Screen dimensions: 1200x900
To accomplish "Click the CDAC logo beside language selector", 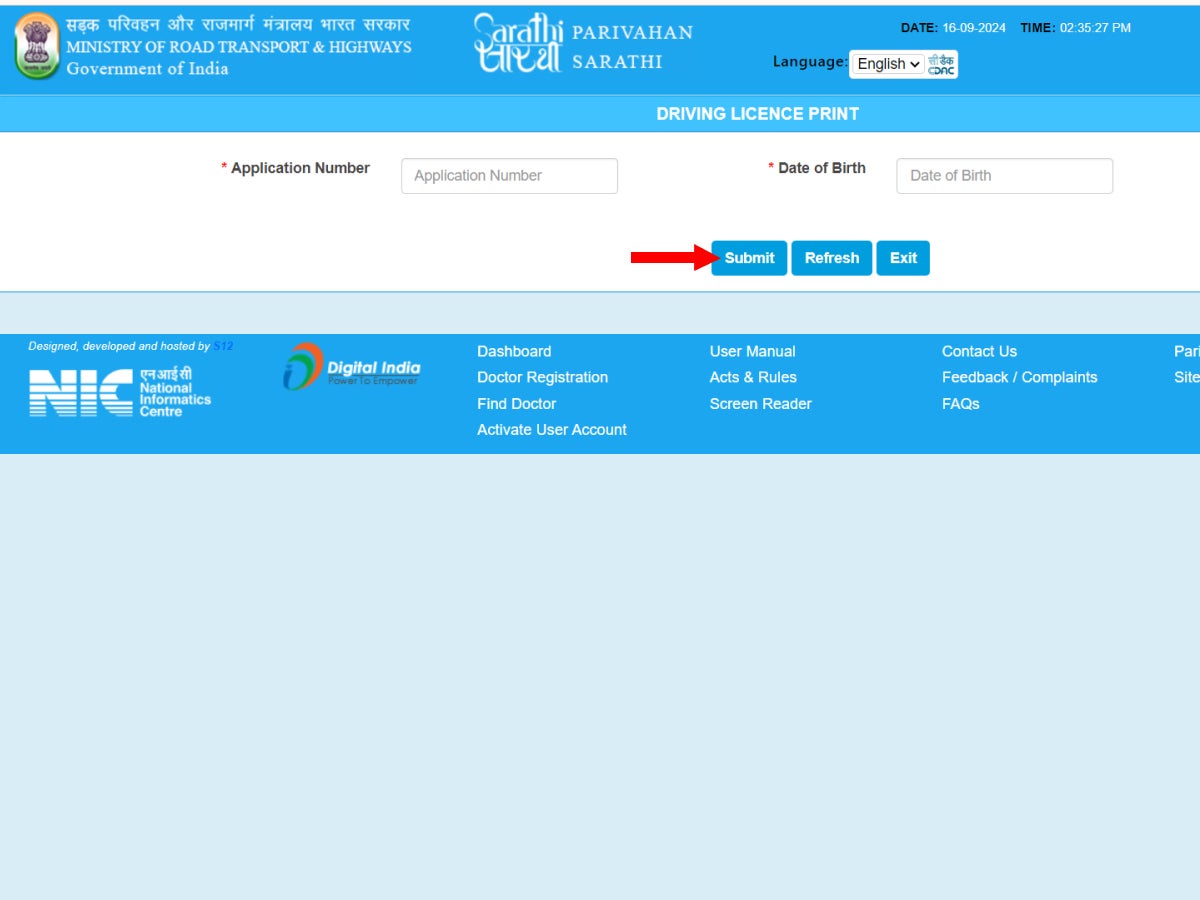I will pos(941,64).
